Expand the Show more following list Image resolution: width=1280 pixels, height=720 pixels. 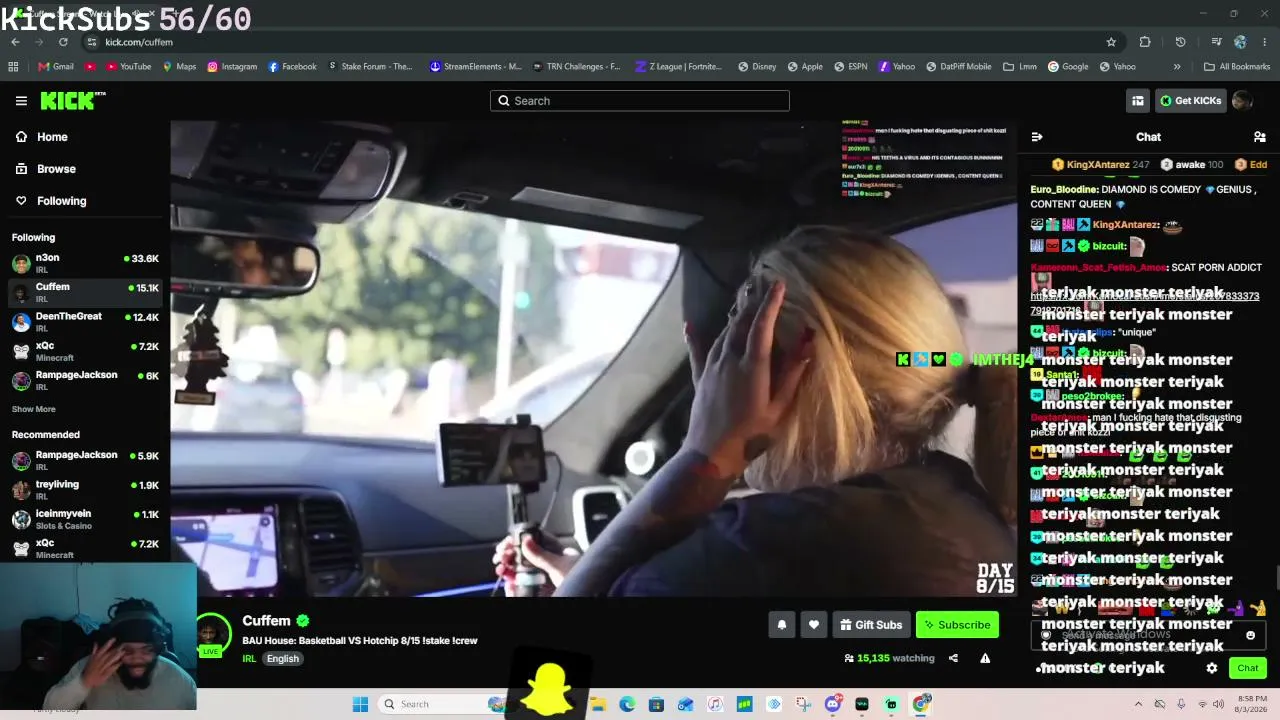34,409
